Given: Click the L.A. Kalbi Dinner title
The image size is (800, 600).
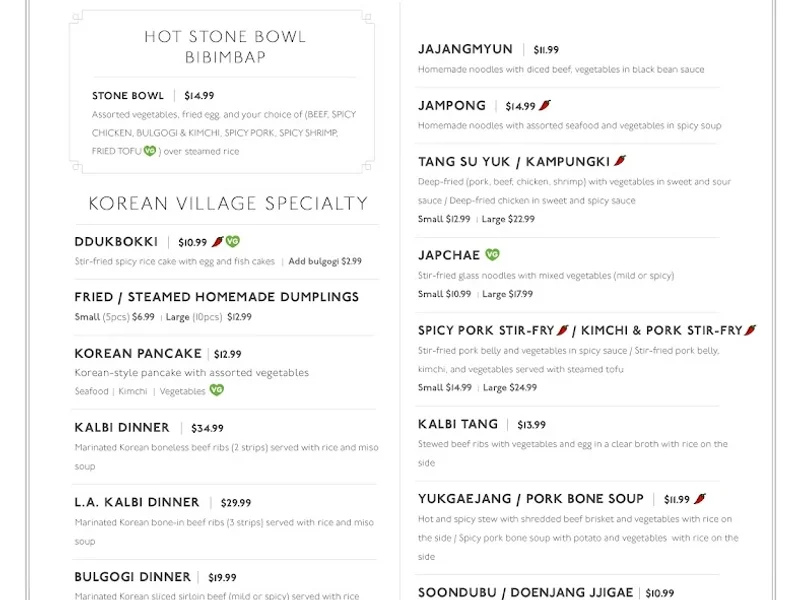Looking at the screenshot, I should pos(137,502).
